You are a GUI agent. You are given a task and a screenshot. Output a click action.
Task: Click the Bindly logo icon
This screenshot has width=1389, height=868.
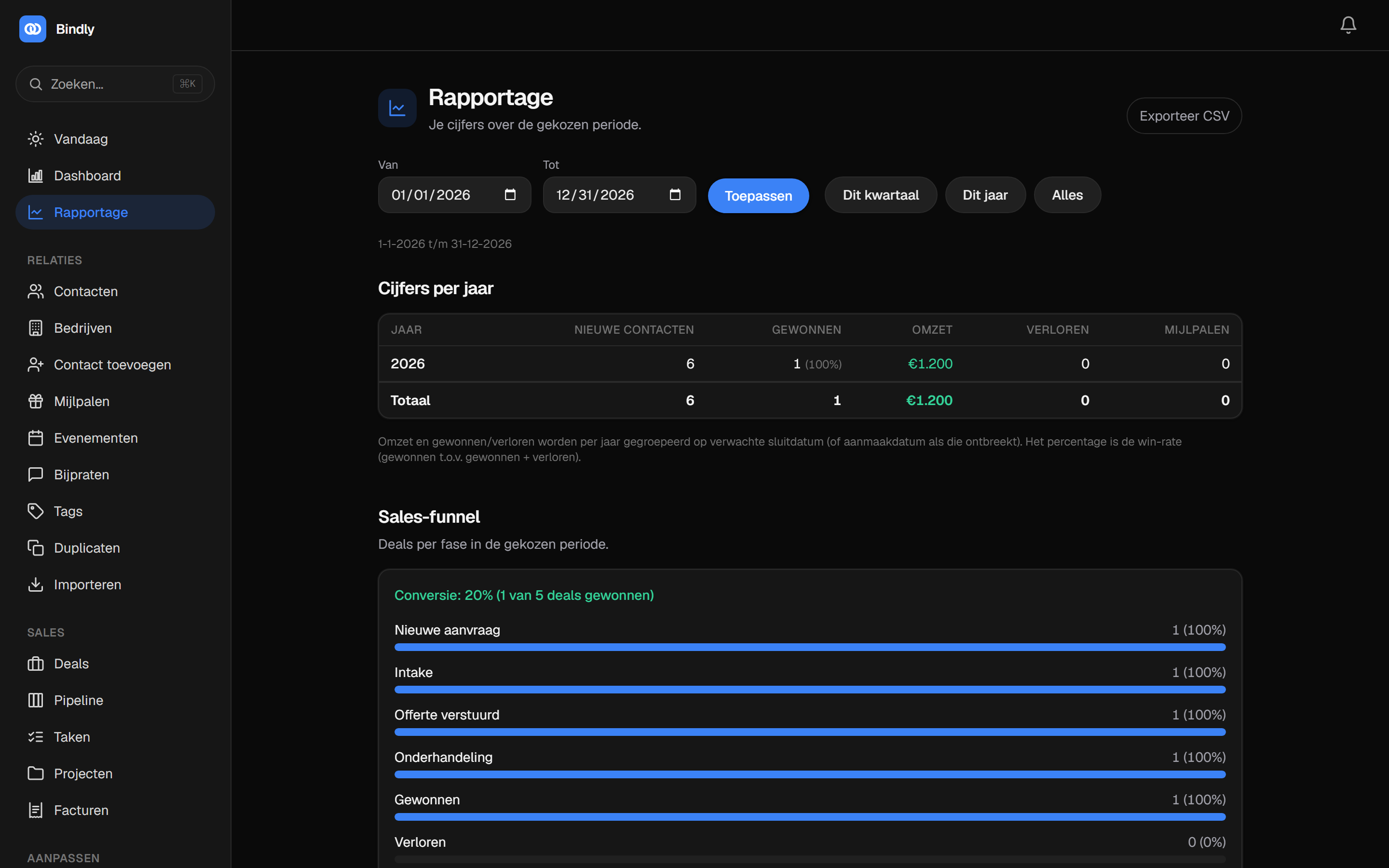[33, 29]
